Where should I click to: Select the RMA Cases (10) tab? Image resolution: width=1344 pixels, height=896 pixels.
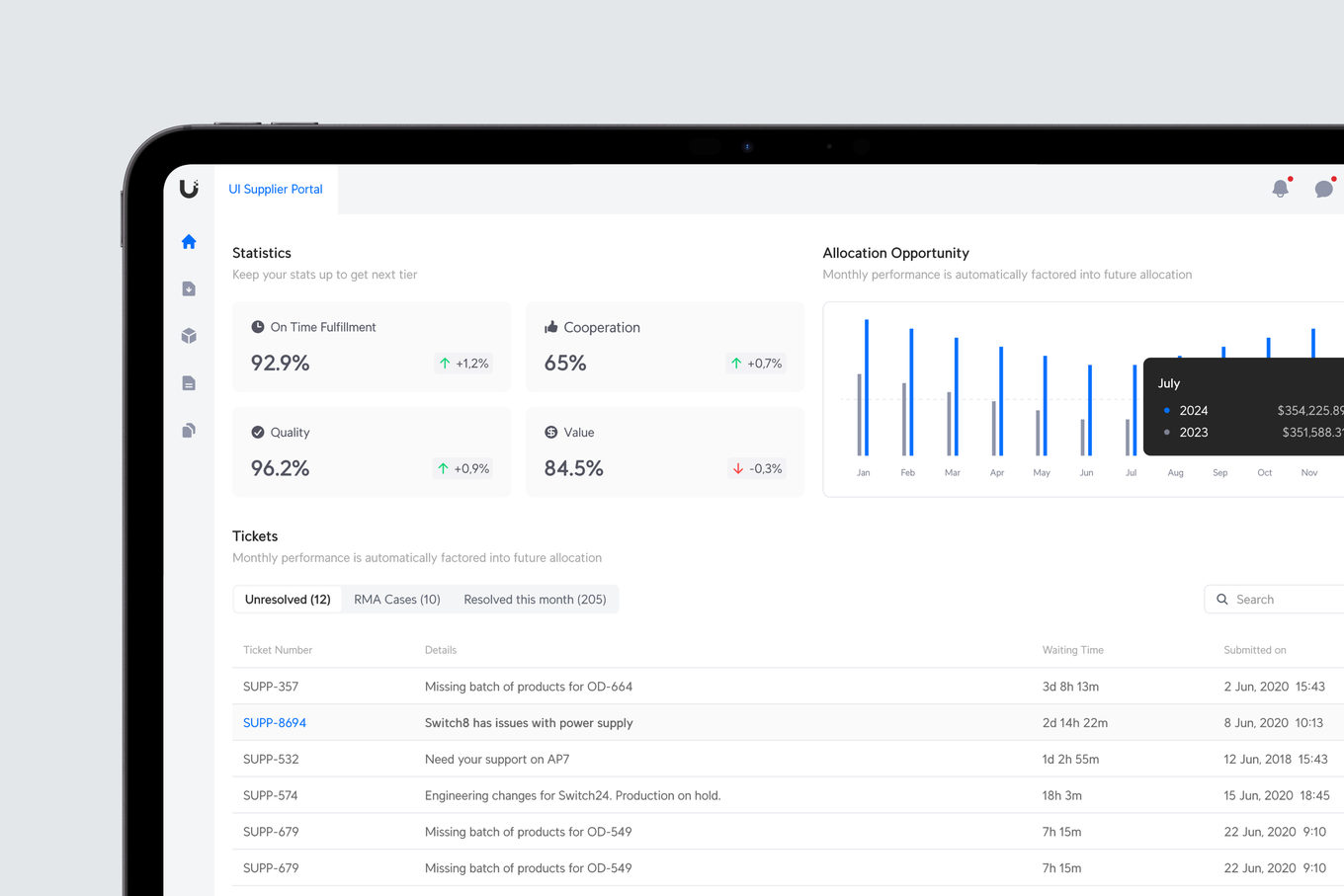tap(397, 600)
